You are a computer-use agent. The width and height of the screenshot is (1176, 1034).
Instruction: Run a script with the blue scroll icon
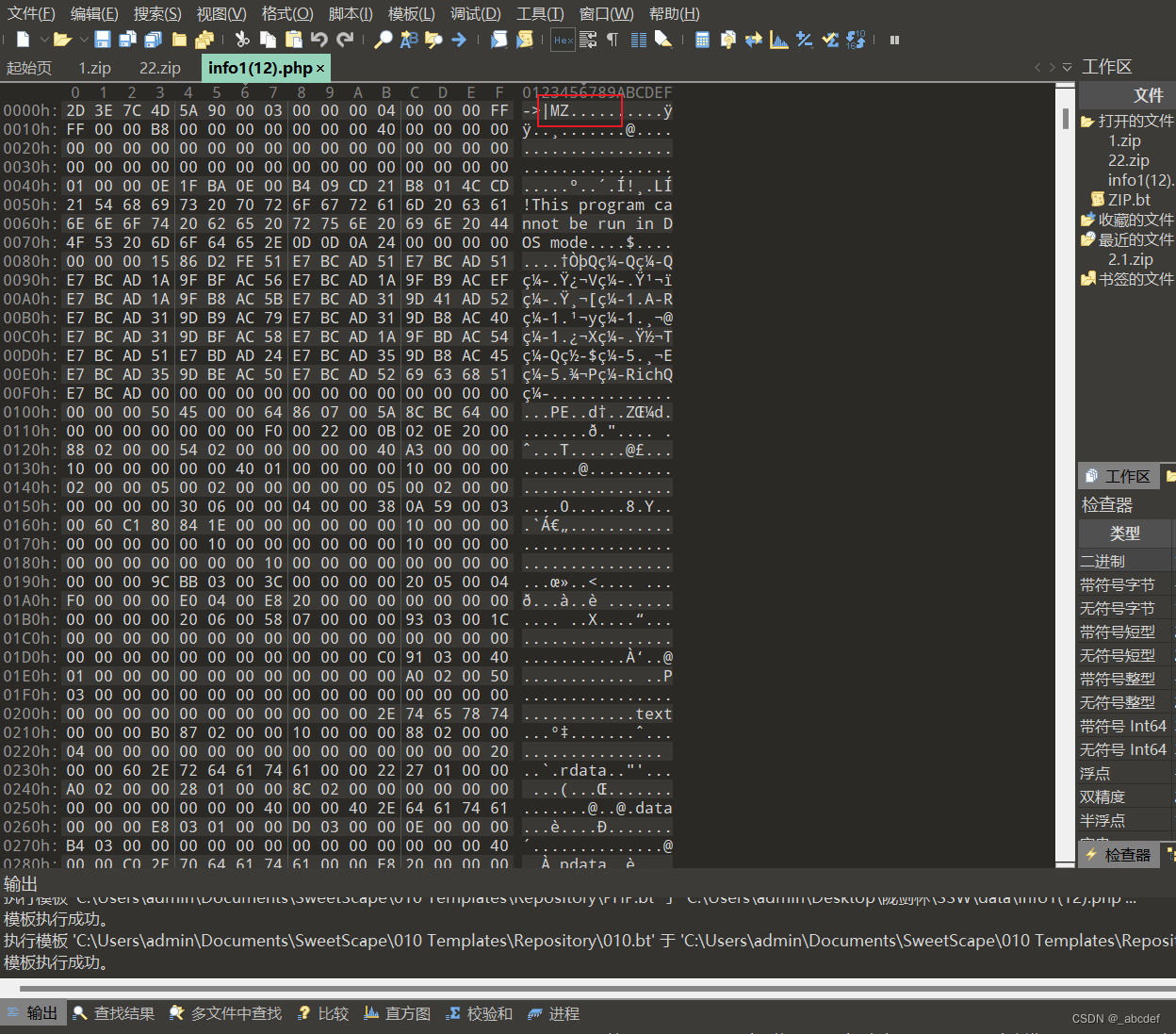(499, 40)
